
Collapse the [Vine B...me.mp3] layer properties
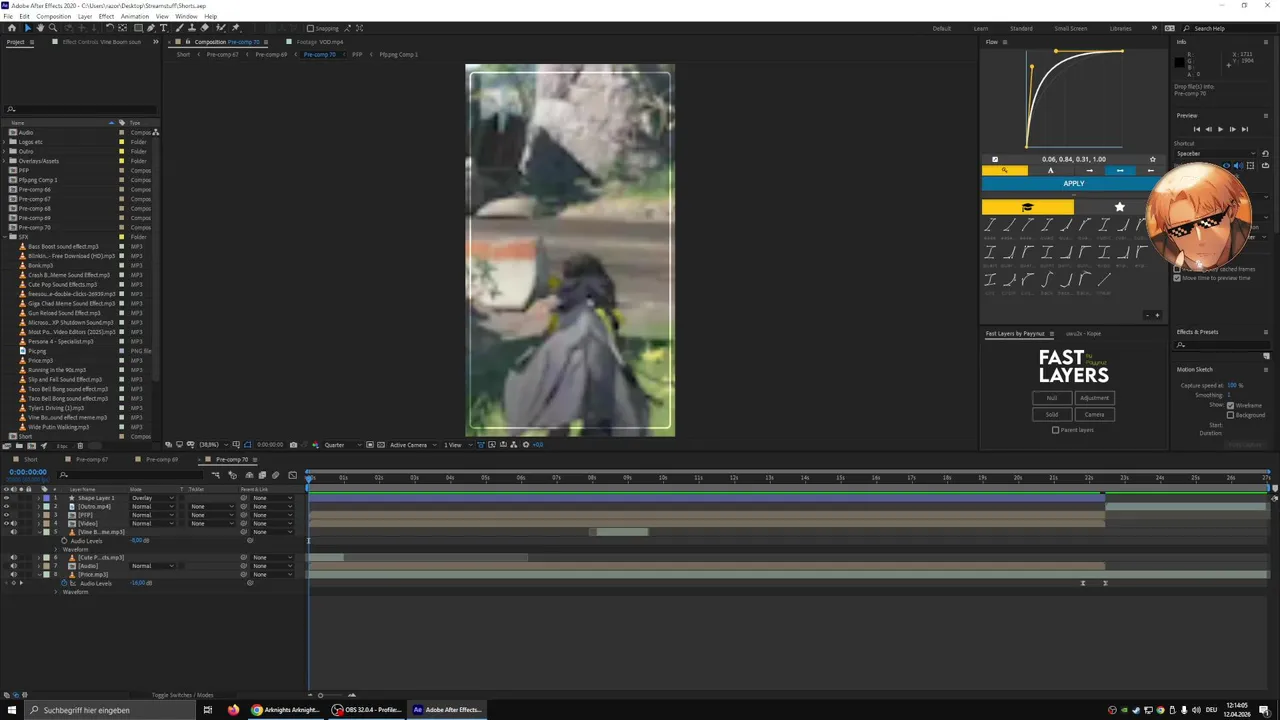point(39,532)
